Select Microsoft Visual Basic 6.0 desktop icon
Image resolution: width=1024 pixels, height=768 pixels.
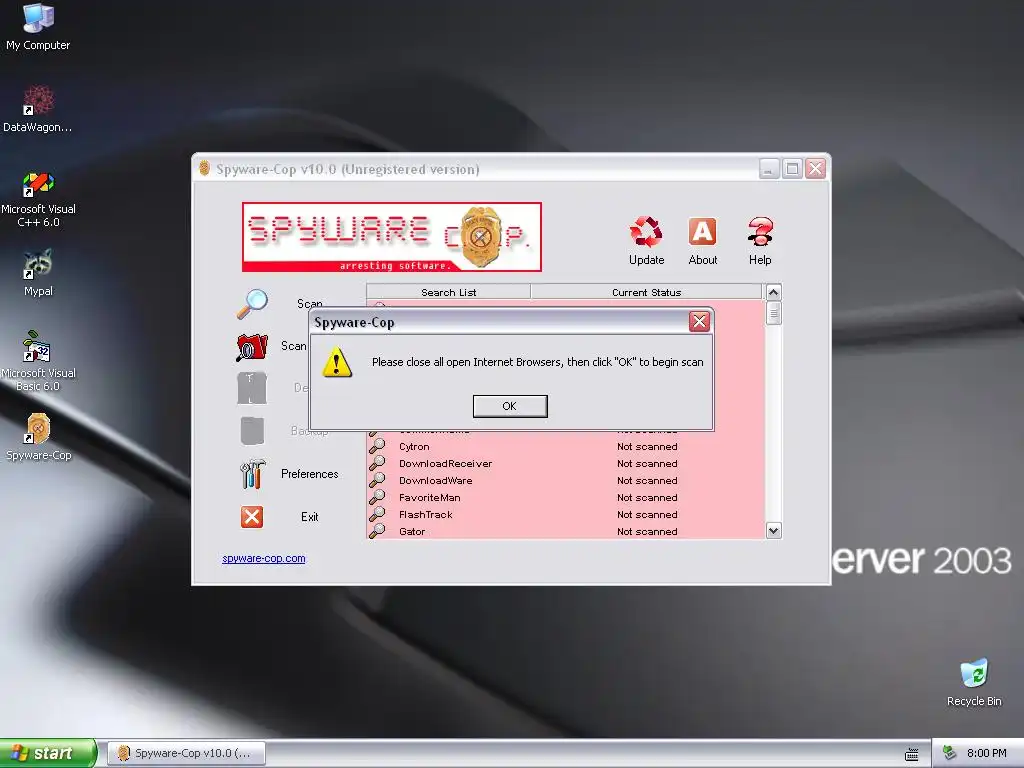[38, 360]
